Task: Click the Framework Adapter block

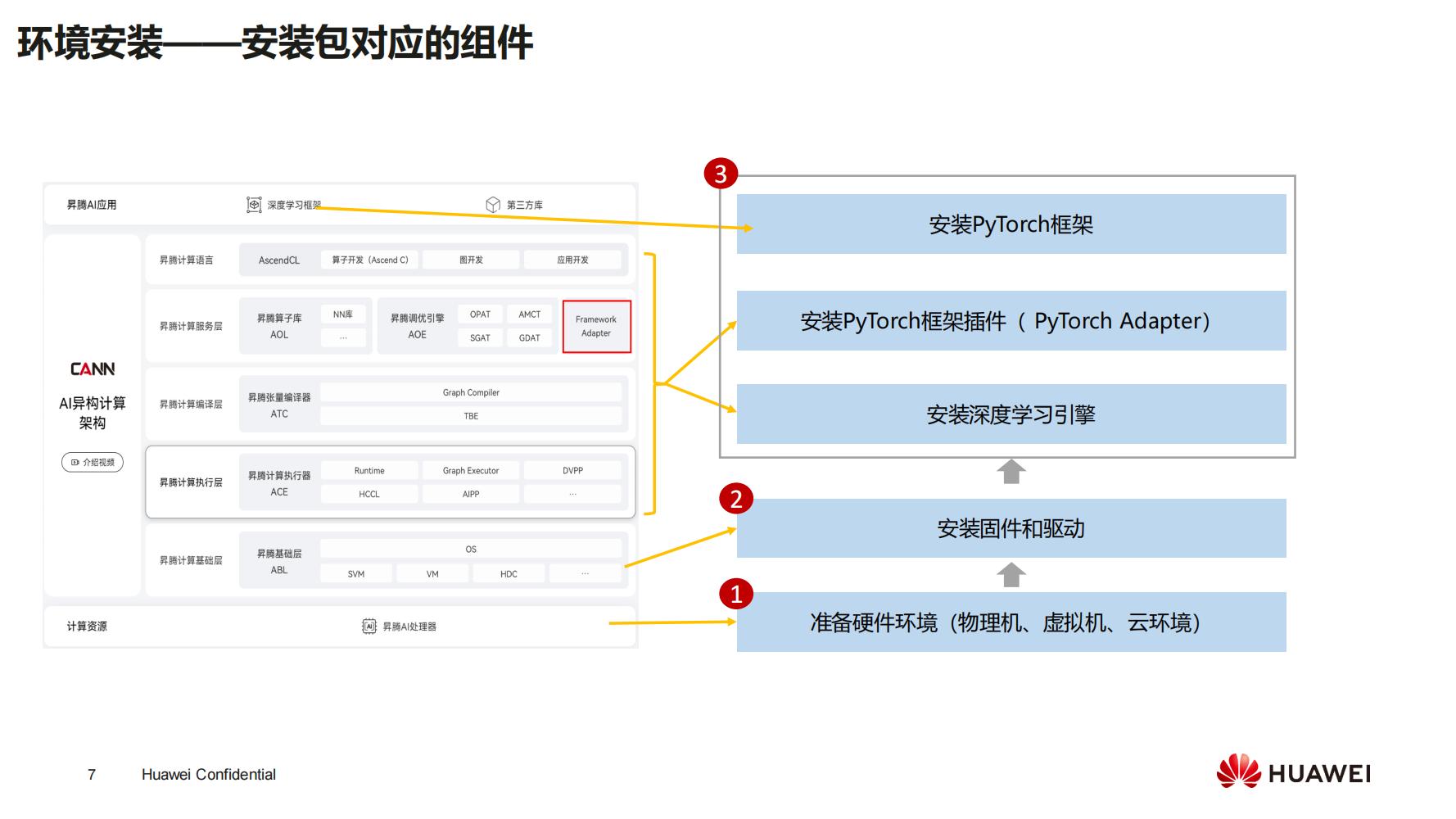Action: 597,326
